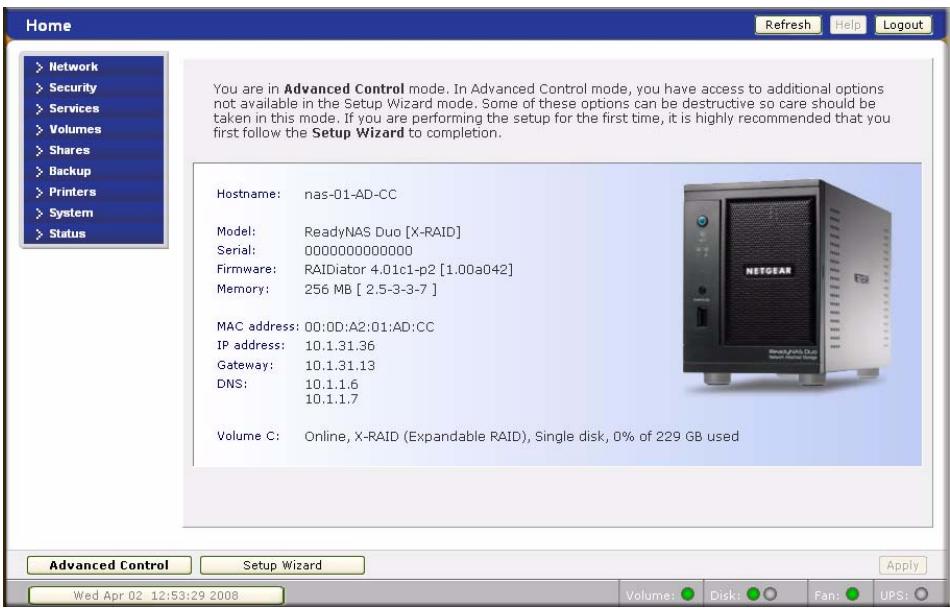Image resolution: width=950 pixels, height=609 pixels.
Task: Click the second gray Disk status indicator
Action: coord(769,594)
